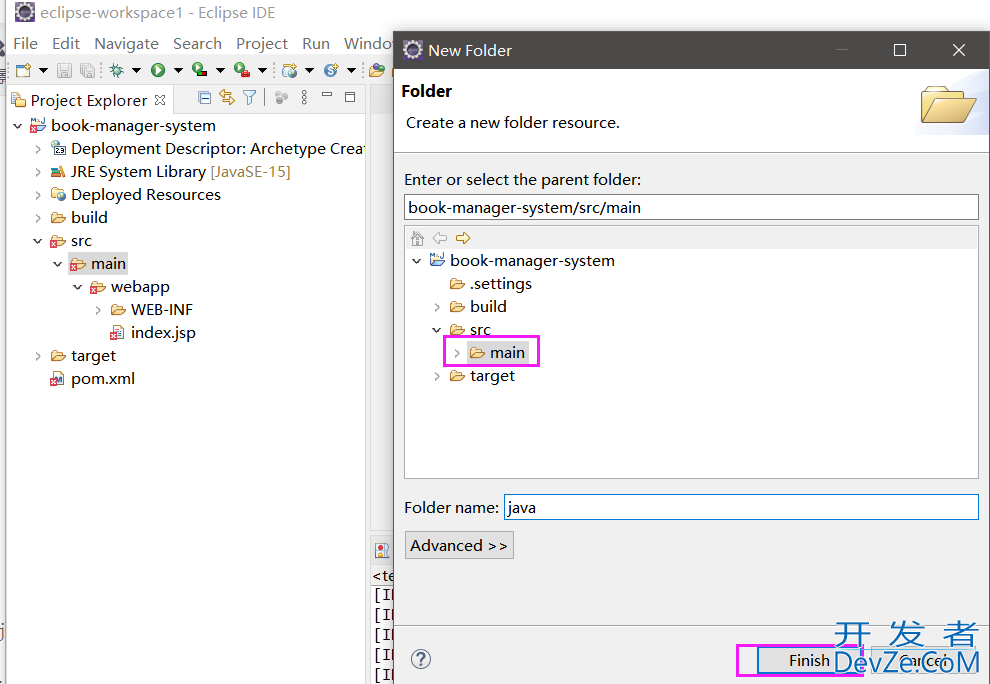This screenshot has width=990, height=684.
Task: Open the Project Explorer filter funnel icon
Action: tap(250, 97)
